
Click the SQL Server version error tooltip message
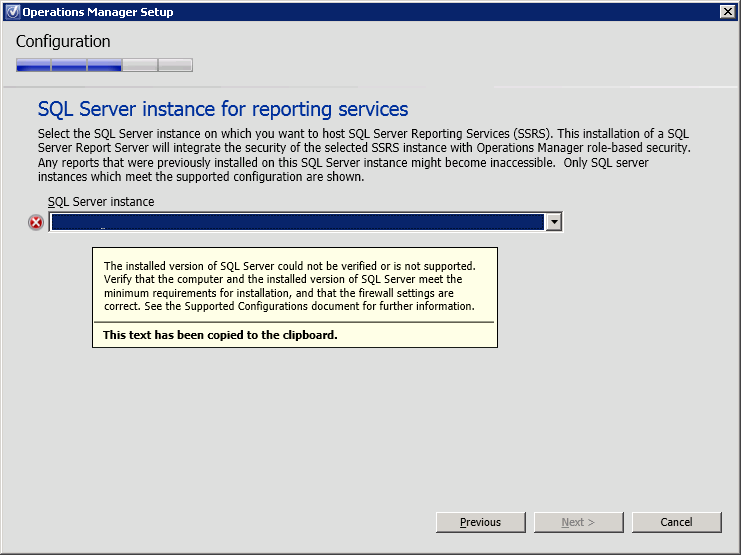(x=290, y=286)
